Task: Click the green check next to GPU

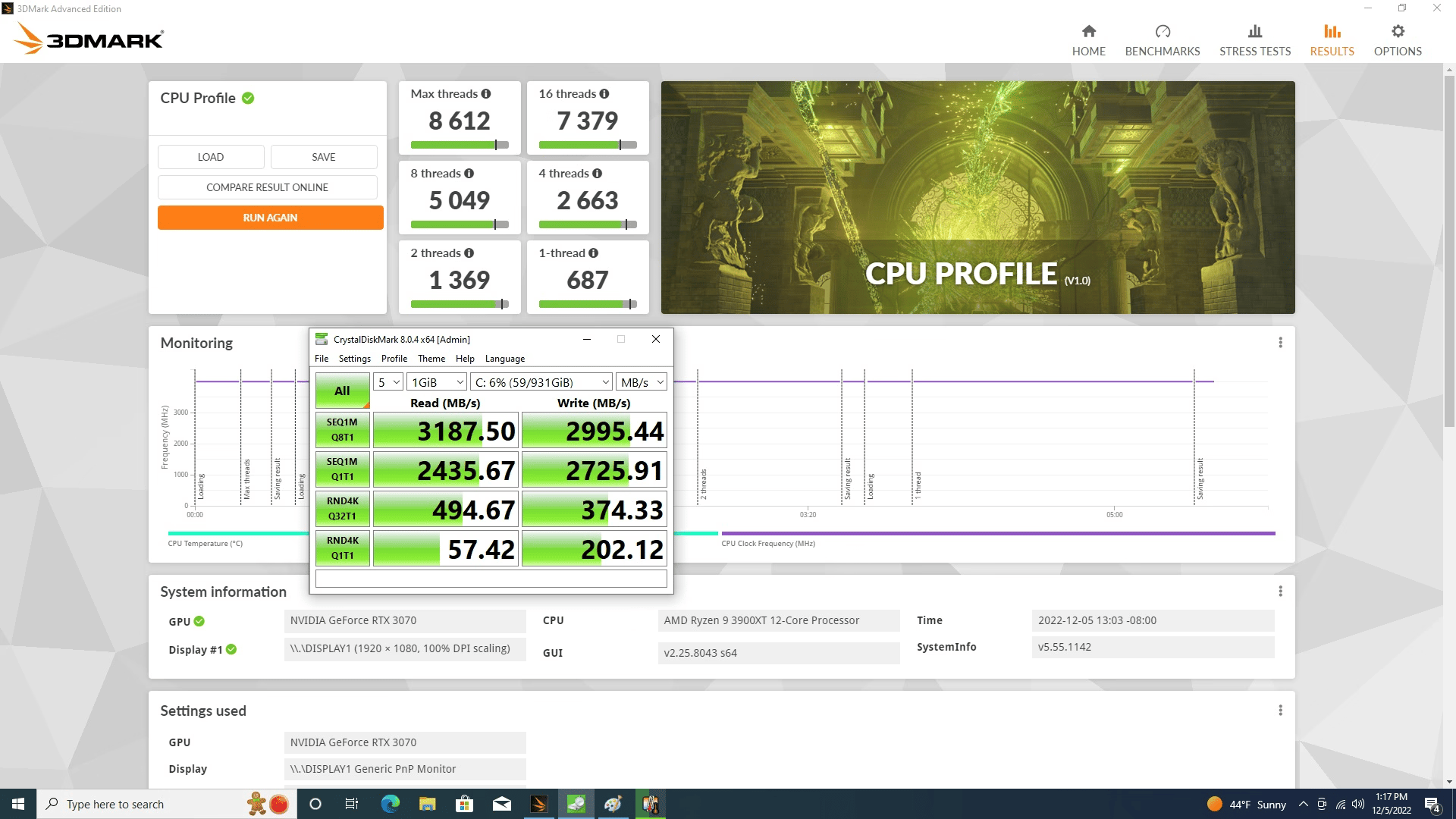Action: point(199,621)
